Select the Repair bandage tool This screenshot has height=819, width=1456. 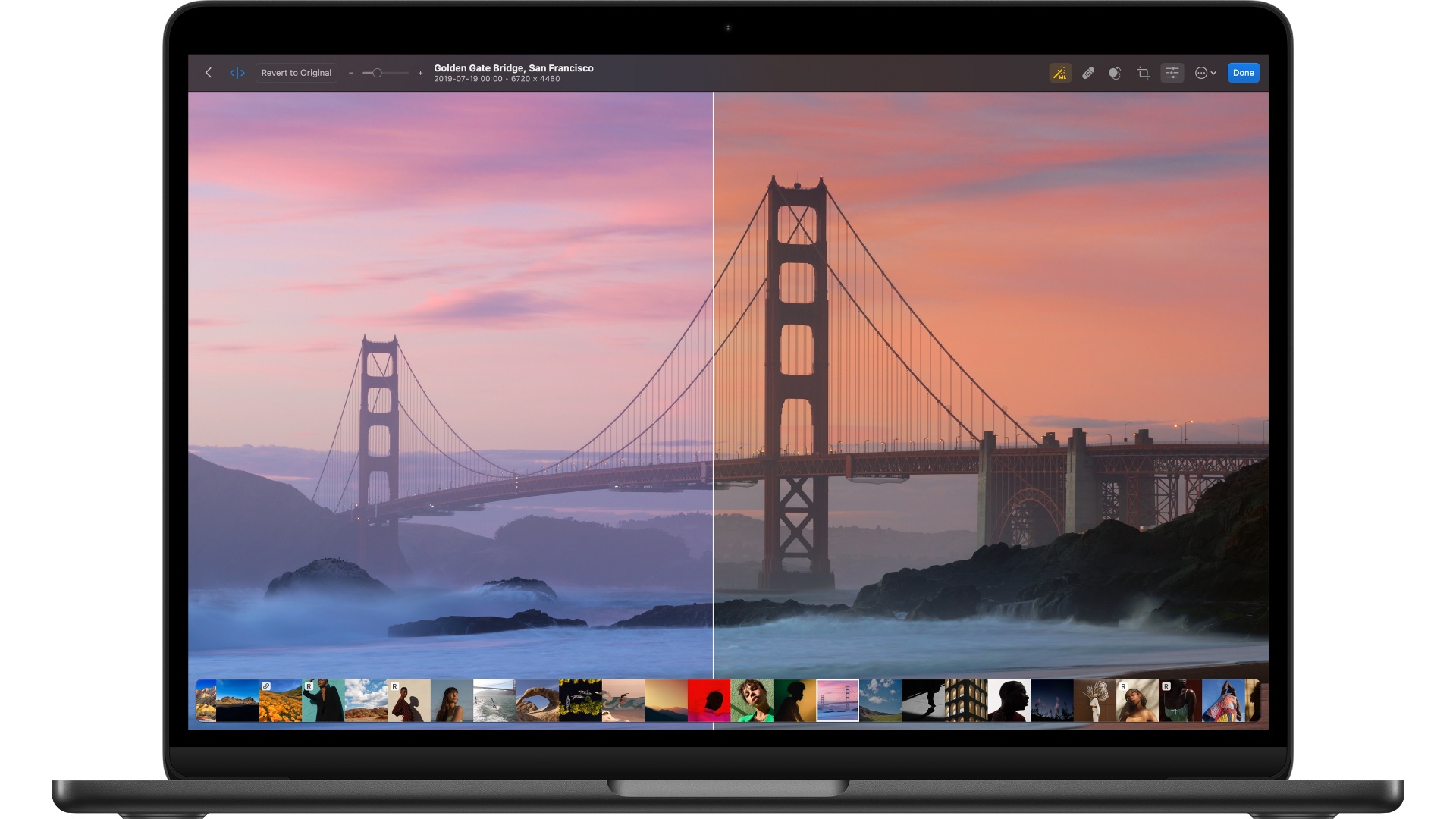1088,73
